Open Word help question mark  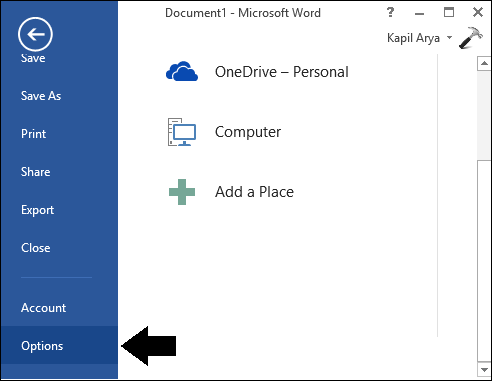click(390, 13)
